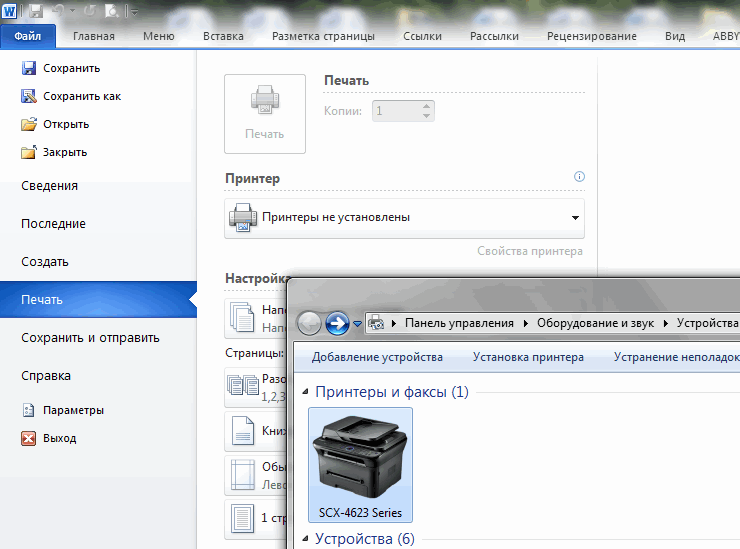This screenshot has height=549, width=740.
Task: Expand the printer selection dropdown
Action: click(x=575, y=217)
